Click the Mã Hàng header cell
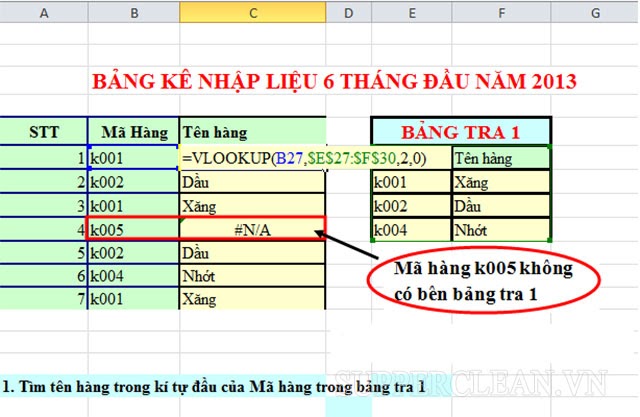This screenshot has height=417, width=640. pos(133,132)
